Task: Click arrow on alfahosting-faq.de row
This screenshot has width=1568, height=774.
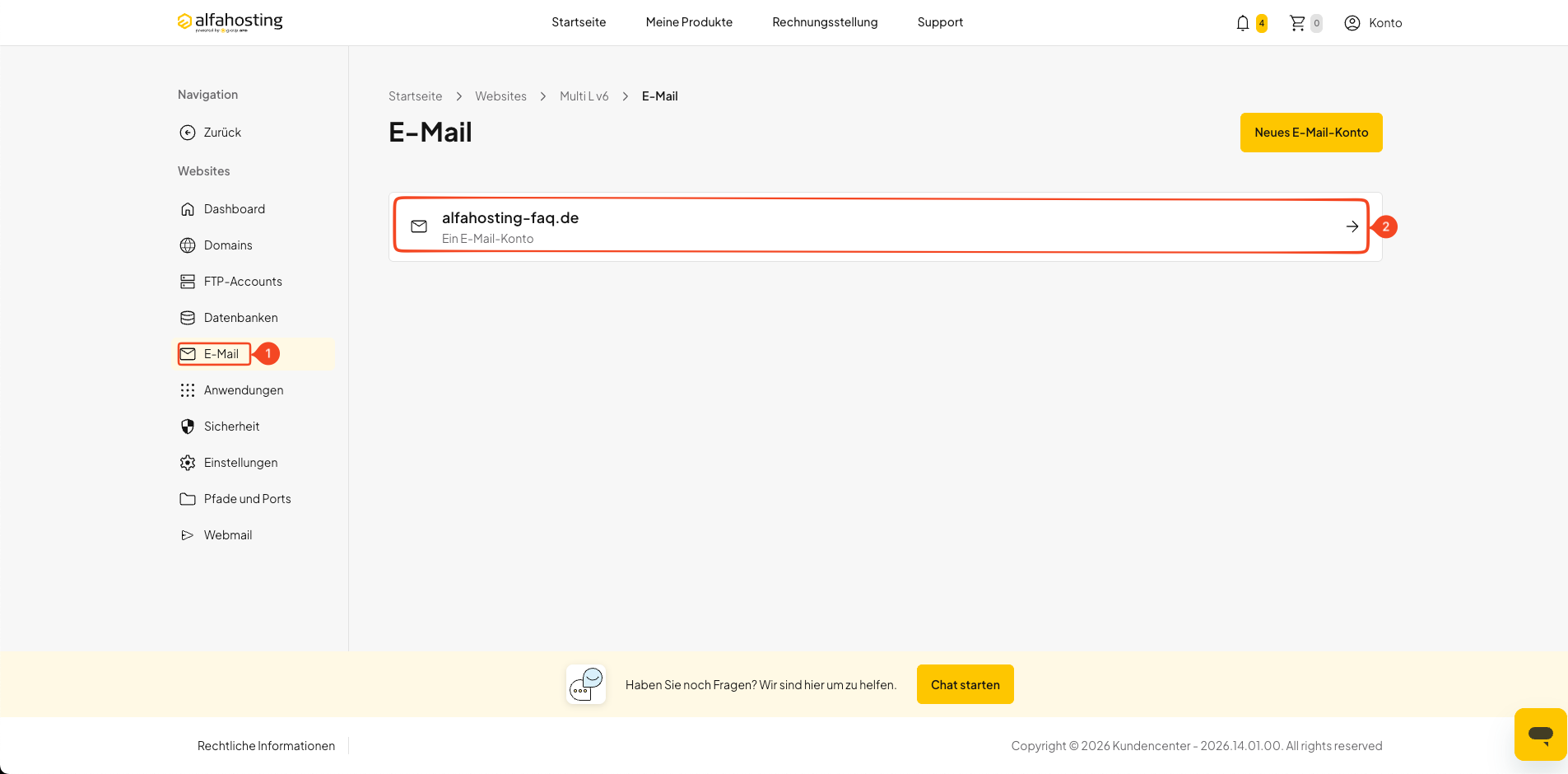Action: pos(1352,226)
